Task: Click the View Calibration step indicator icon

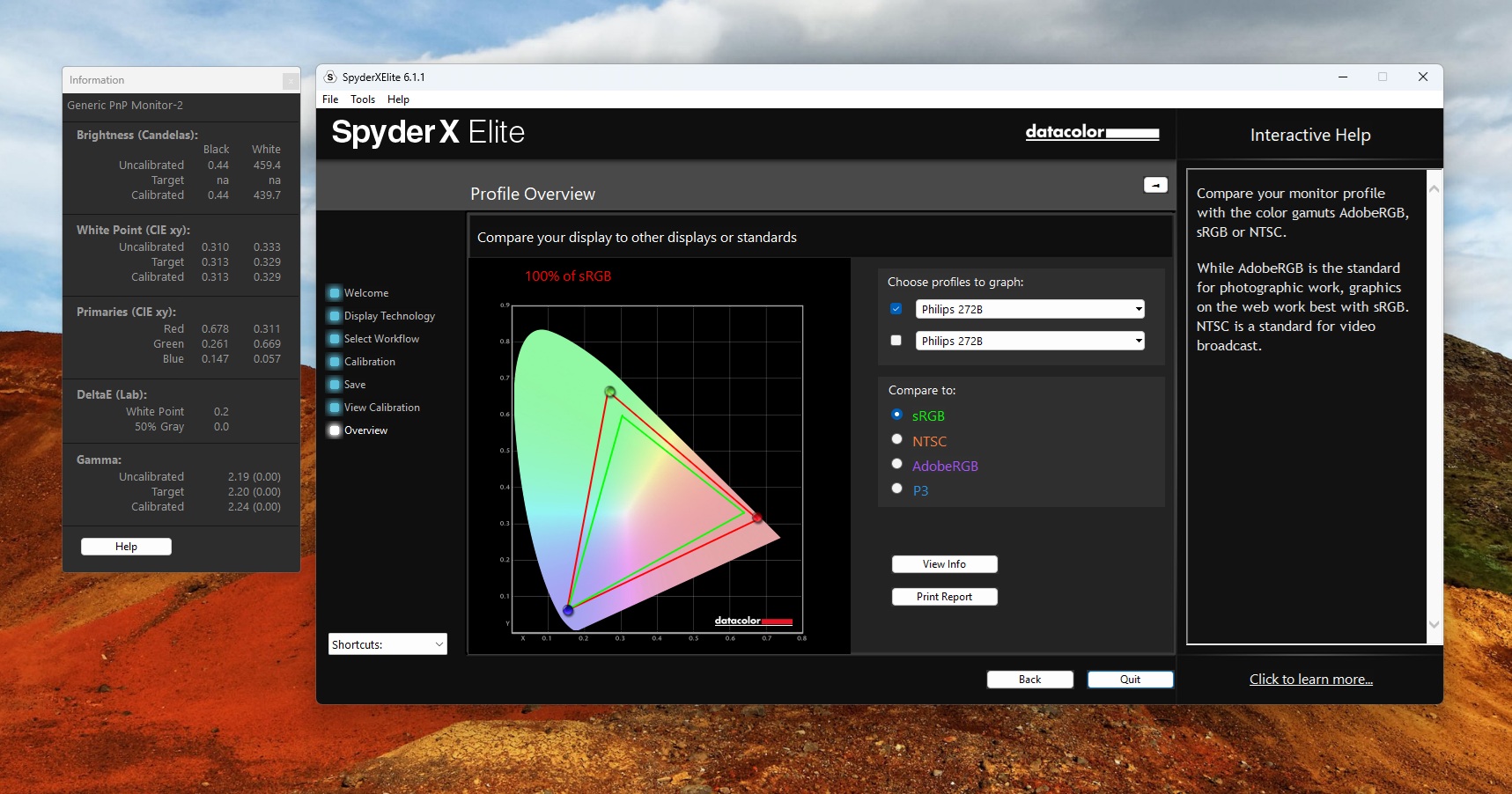Action: 335,408
